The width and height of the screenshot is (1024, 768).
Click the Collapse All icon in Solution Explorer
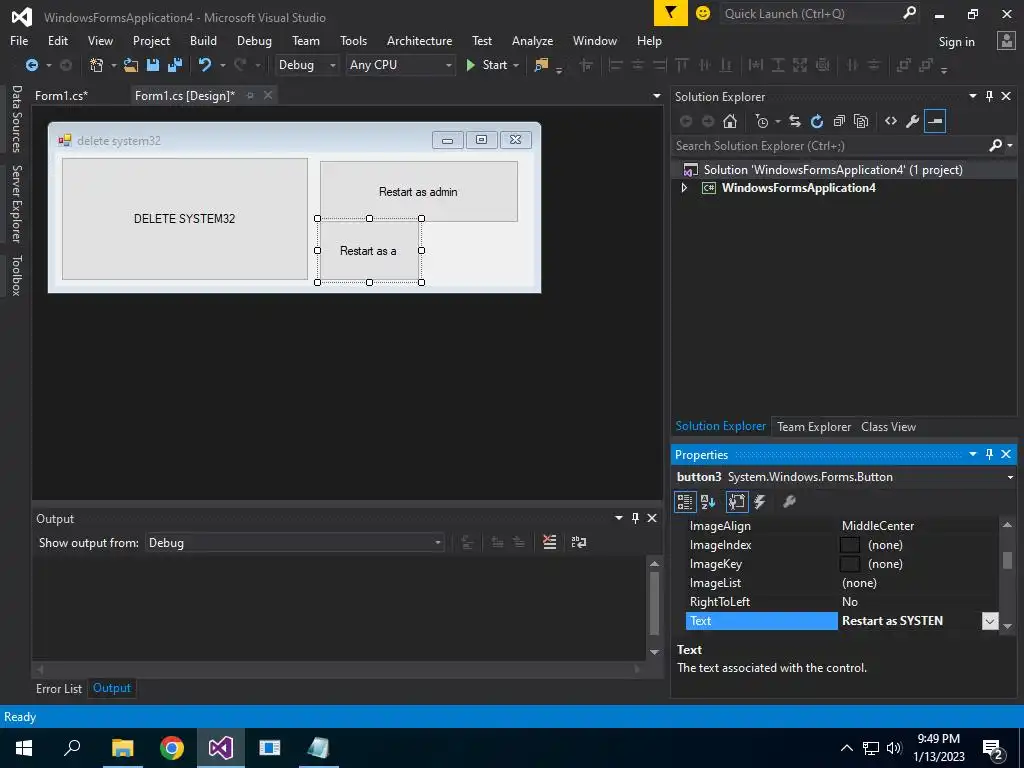[x=839, y=121]
